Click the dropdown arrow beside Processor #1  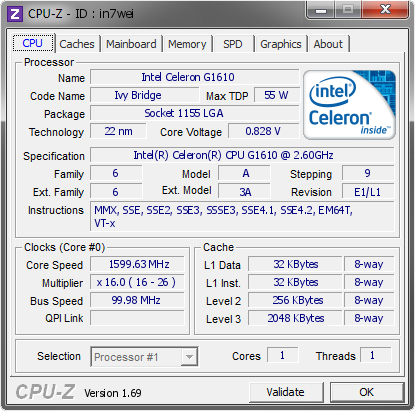tap(189, 357)
